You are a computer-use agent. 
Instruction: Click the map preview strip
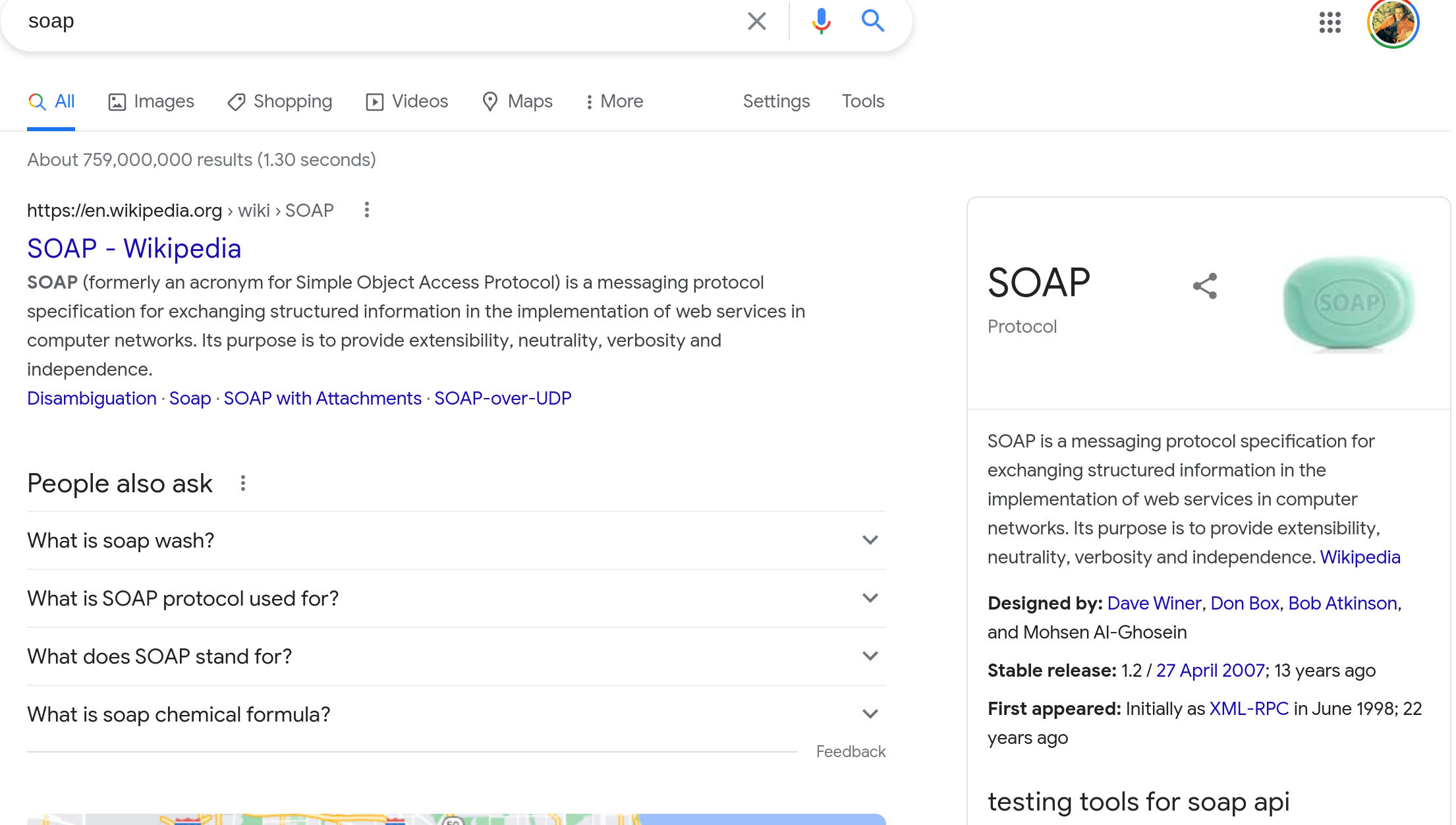point(457,819)
